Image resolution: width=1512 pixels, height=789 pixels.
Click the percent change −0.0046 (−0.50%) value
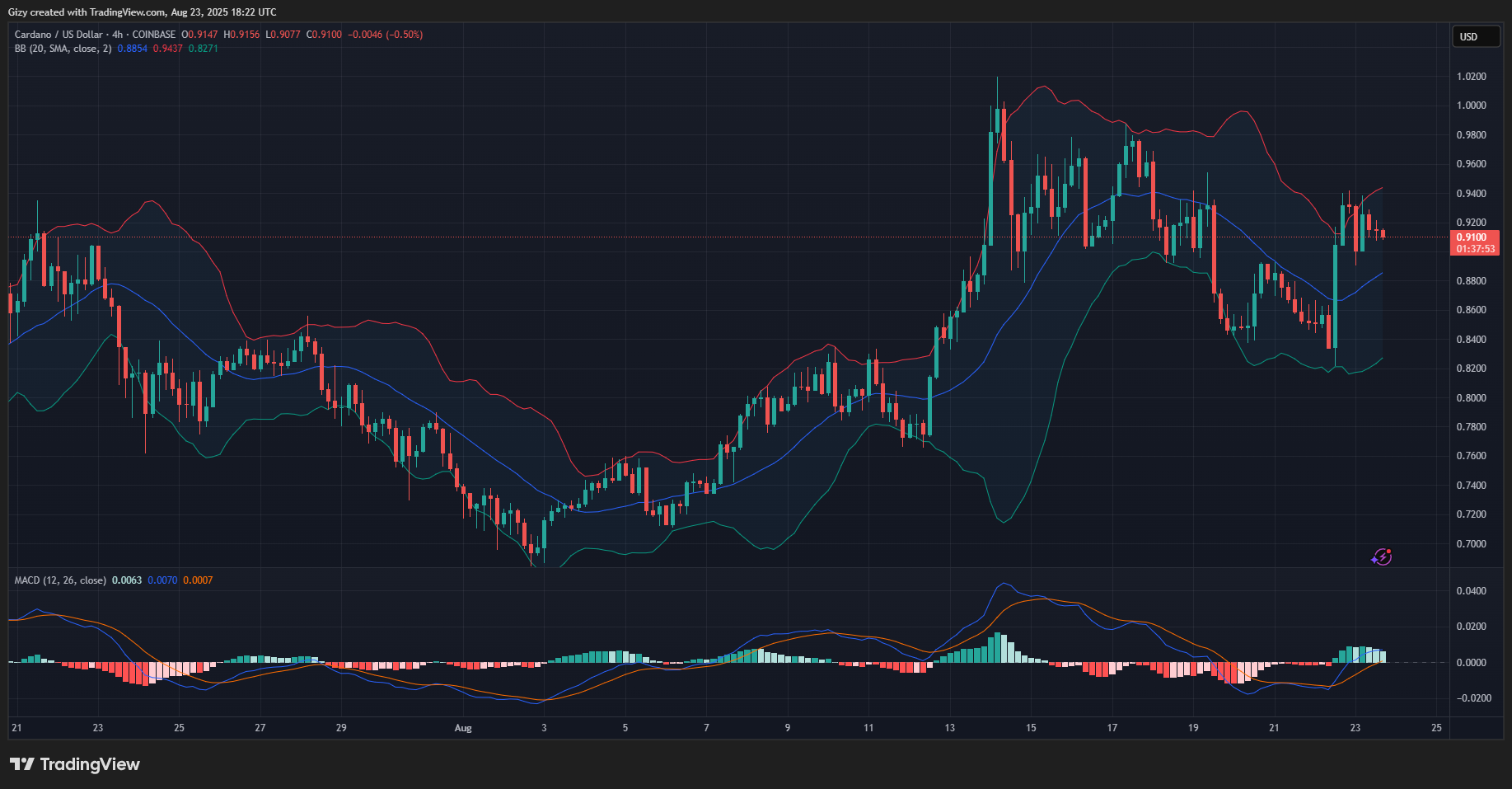385,35
